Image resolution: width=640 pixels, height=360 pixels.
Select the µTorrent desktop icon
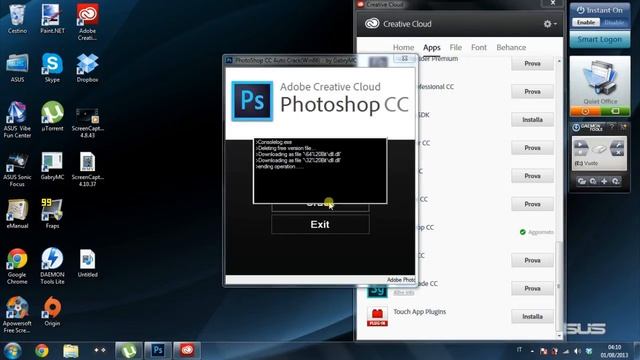point(52,116)
